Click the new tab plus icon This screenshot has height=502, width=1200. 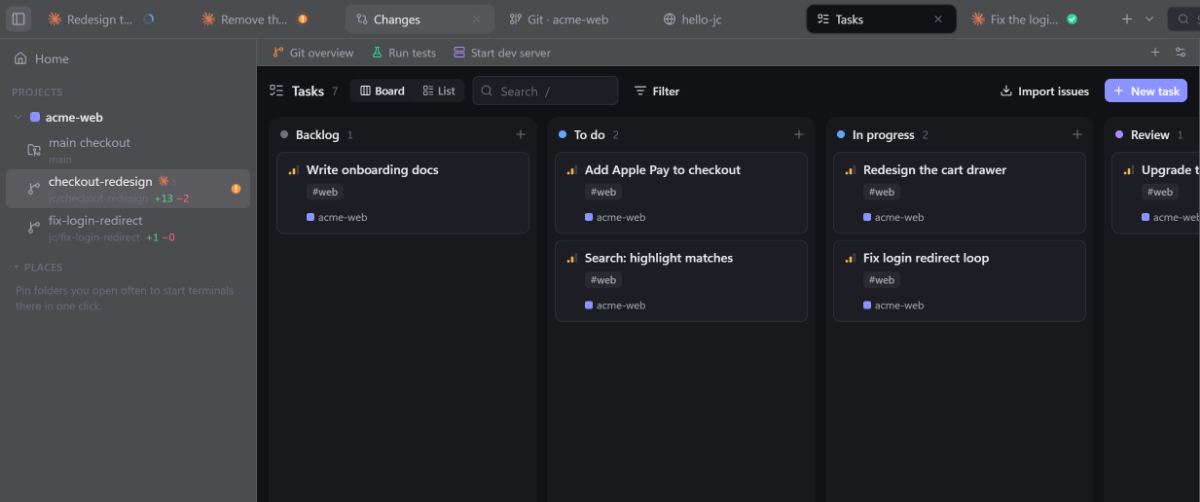[x=1127, y=19]
